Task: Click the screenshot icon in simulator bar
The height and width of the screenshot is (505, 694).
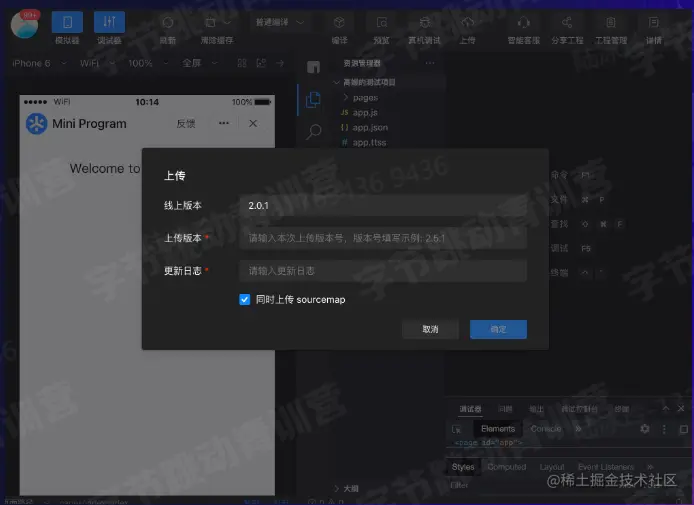Action: click(x=261, y=63)
